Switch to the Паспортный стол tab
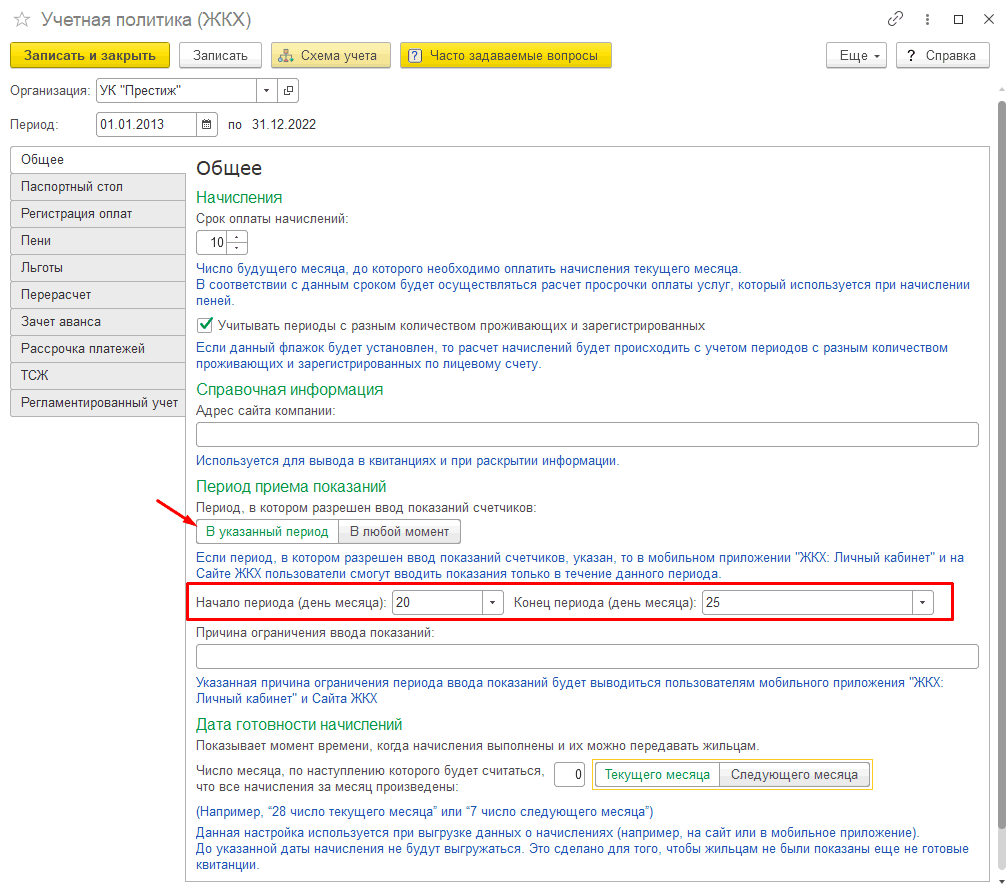1006x895 pixels. coord(97,187)
